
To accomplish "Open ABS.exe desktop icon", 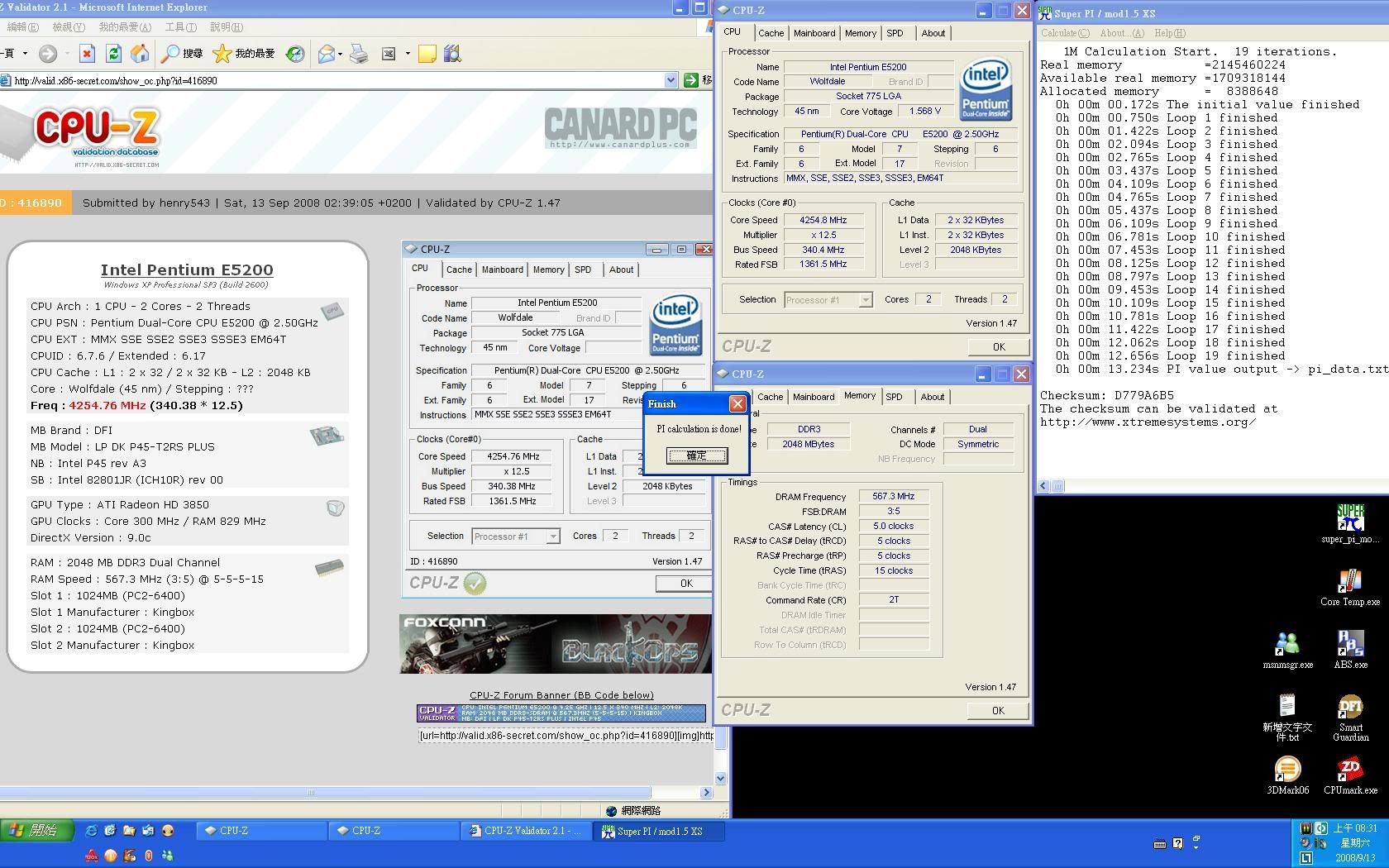I will [x=1350, y=650].
